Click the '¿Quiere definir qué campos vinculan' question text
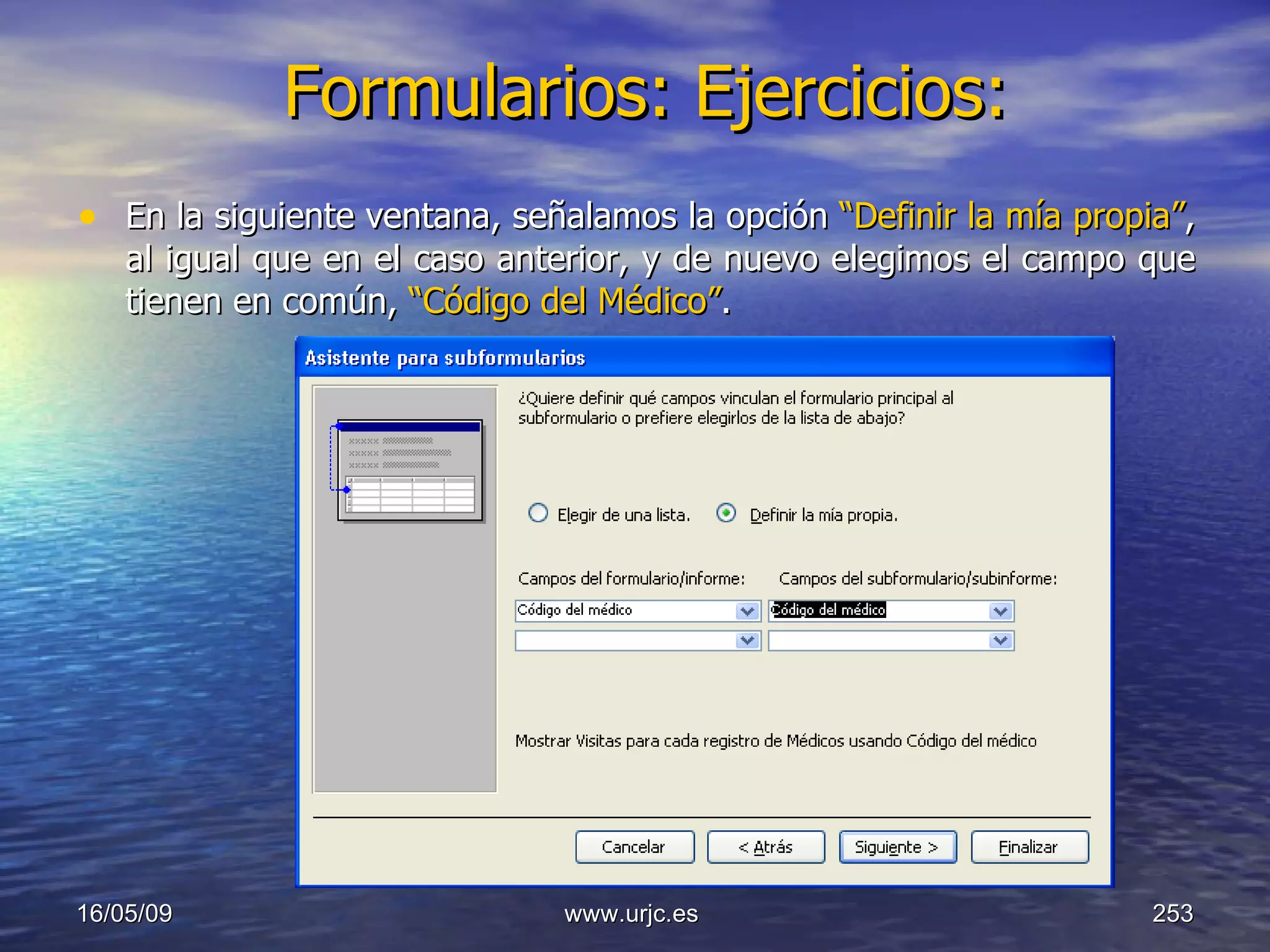1270x952 pixels. click(x=735, y=408)
